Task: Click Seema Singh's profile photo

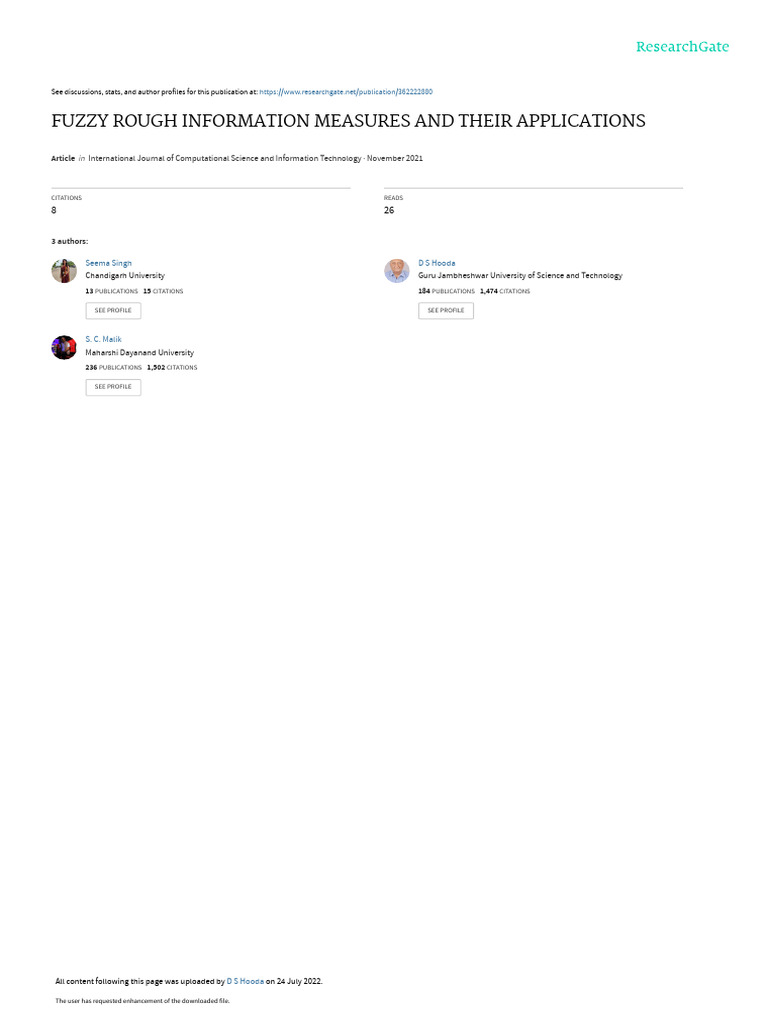Action: pyautogui.click(x=64, y=271)
